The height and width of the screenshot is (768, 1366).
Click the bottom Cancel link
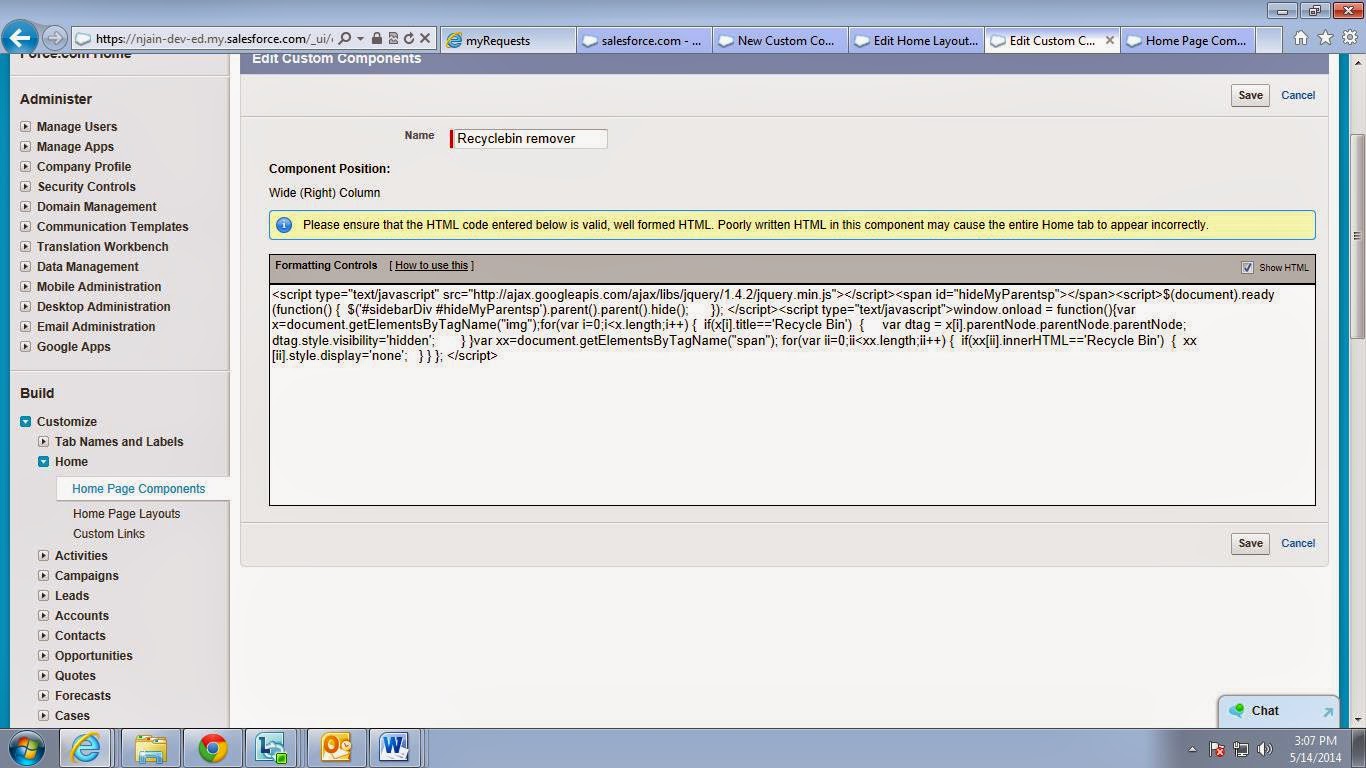coord(1298,543)
